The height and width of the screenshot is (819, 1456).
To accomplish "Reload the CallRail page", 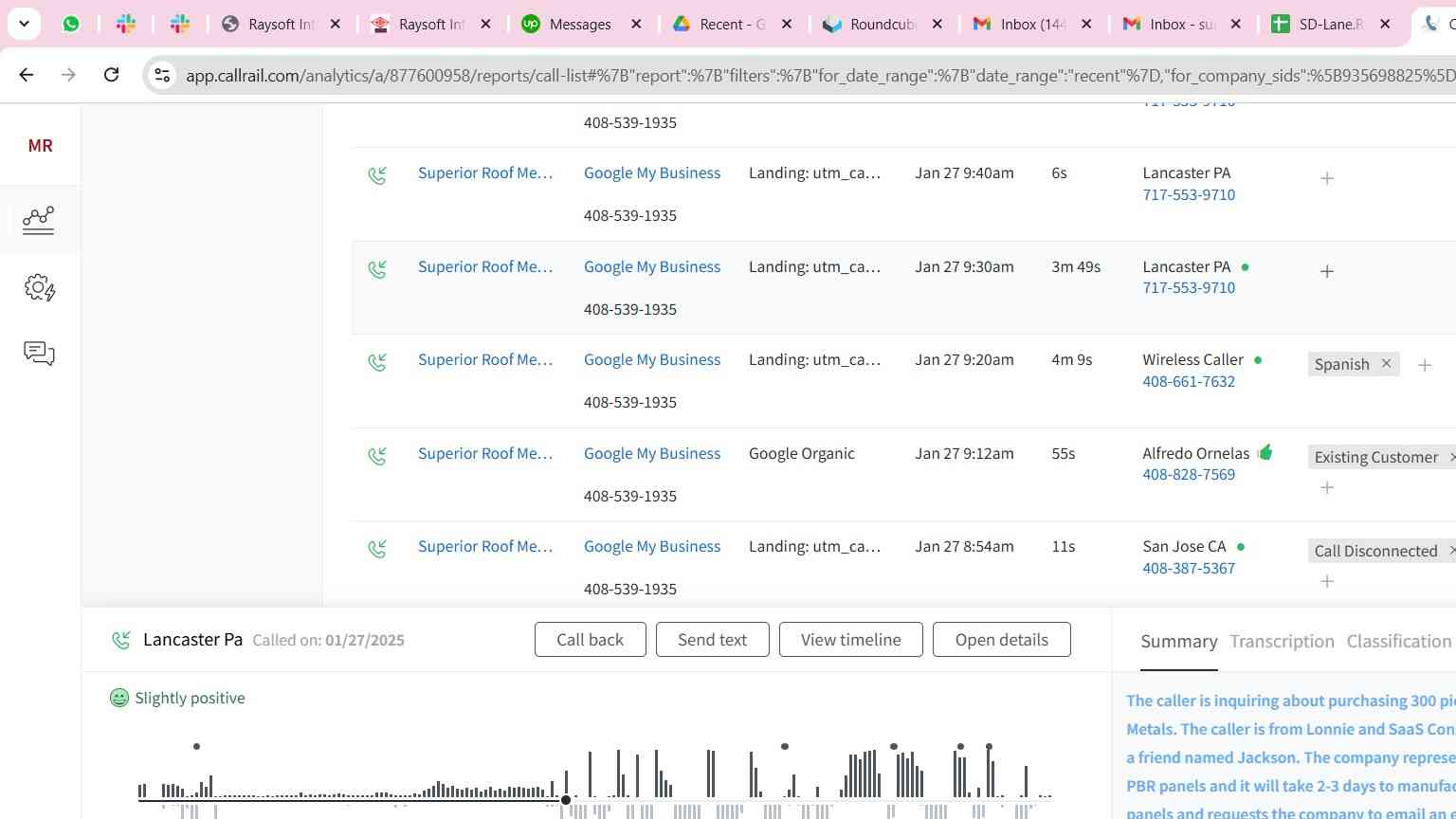I will point(111,74).
